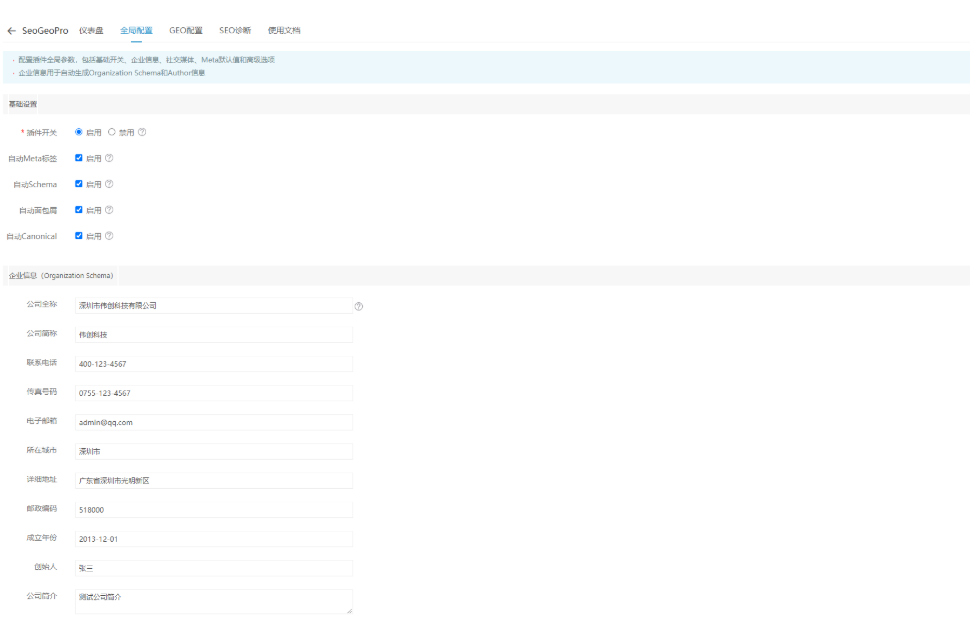Select the 企业信息 (Organization Schema) section header

pyautogui.click(x=61, y=275)
